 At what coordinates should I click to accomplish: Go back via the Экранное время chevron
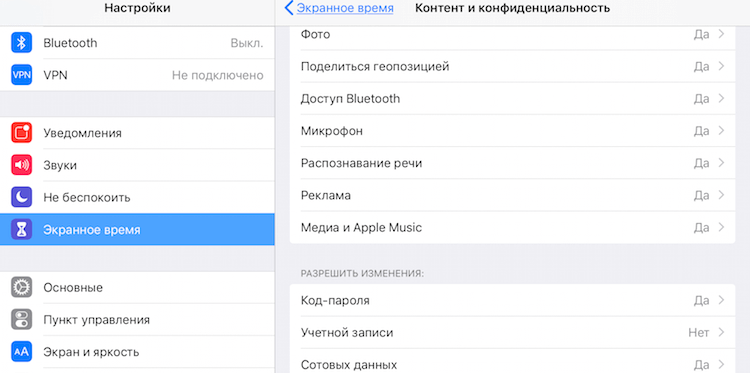click(x=288, y=8)
